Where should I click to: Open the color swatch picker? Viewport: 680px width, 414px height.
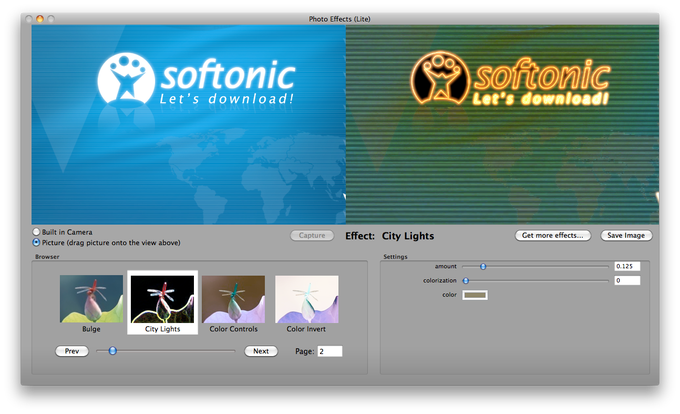475,295
